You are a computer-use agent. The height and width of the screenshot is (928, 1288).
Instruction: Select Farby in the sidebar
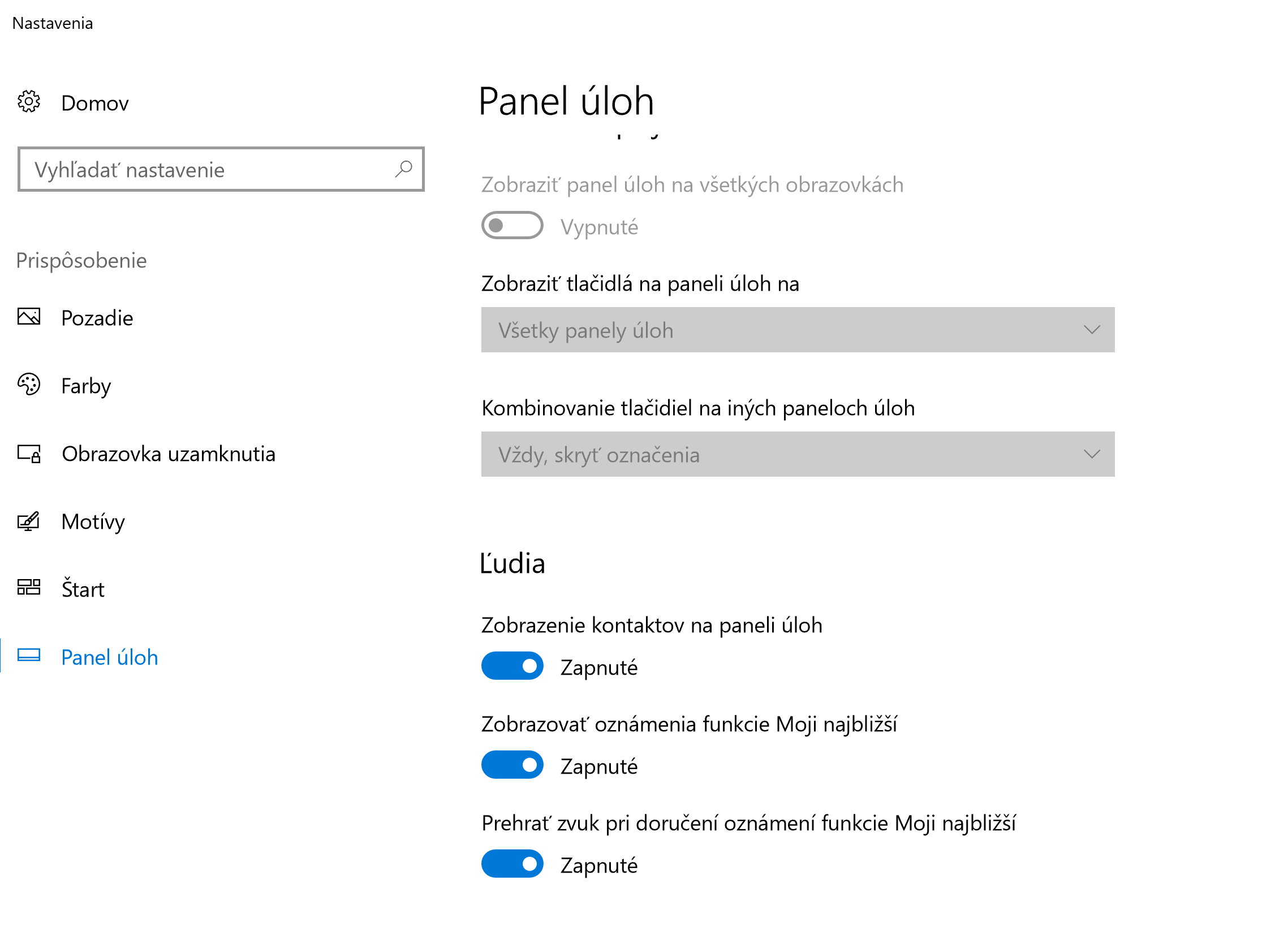(x=87, y=386)
